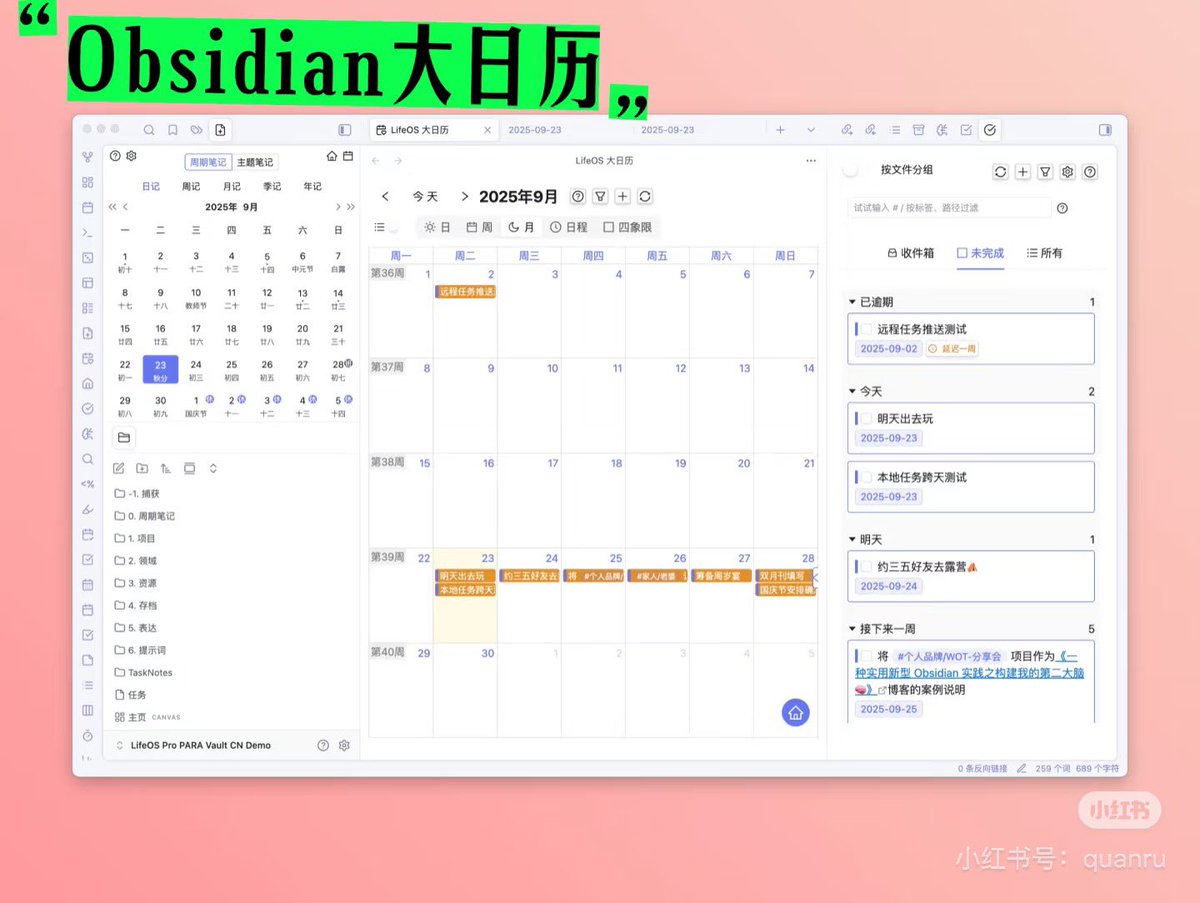Toggle the right sidebar collapse icon
1200x903 pixels.
[x=1105, y=129]
